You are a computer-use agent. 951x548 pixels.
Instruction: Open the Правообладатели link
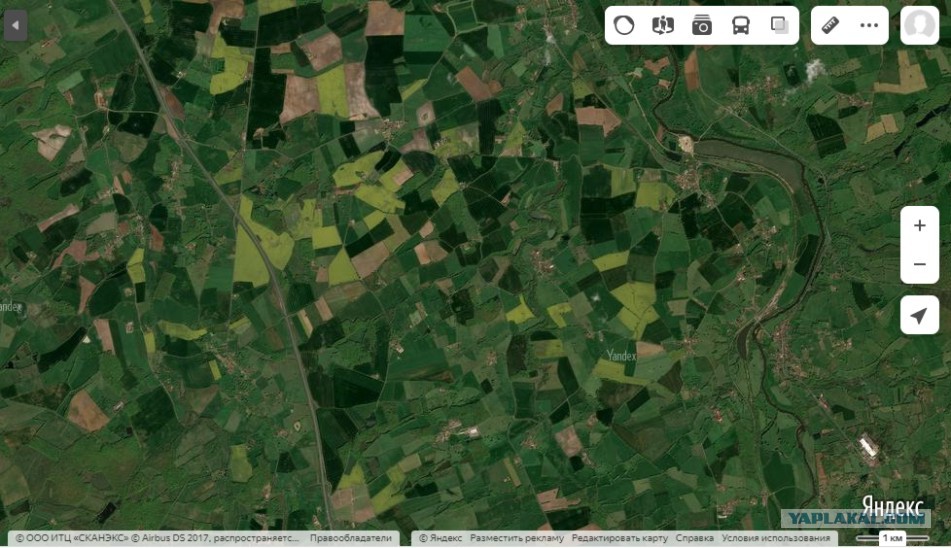[x=351, y=538]
